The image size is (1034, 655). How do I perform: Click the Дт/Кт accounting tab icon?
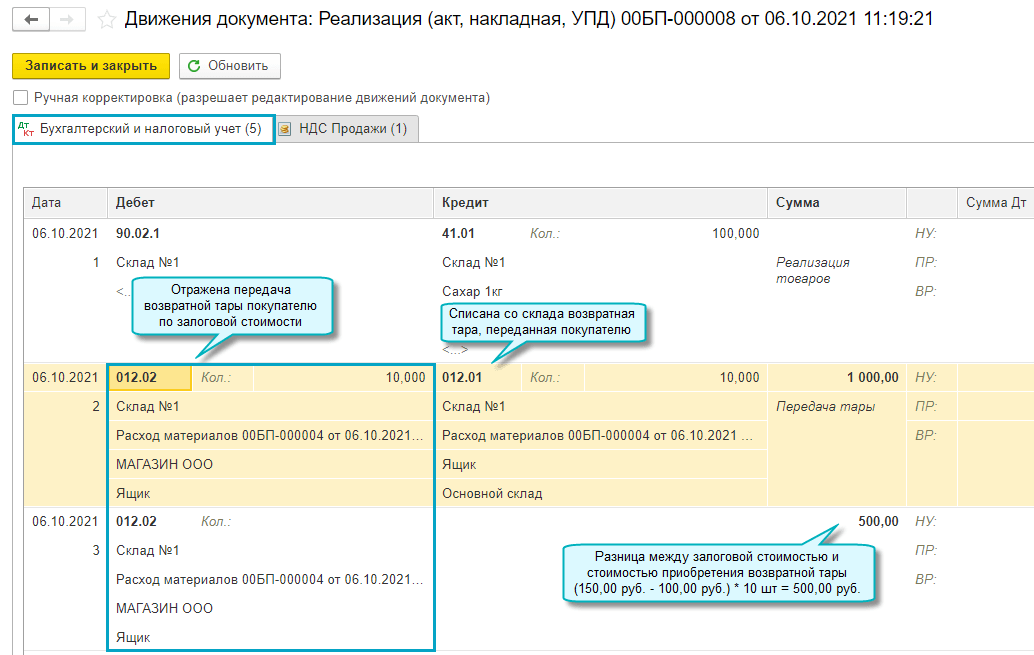click(26, 129)
